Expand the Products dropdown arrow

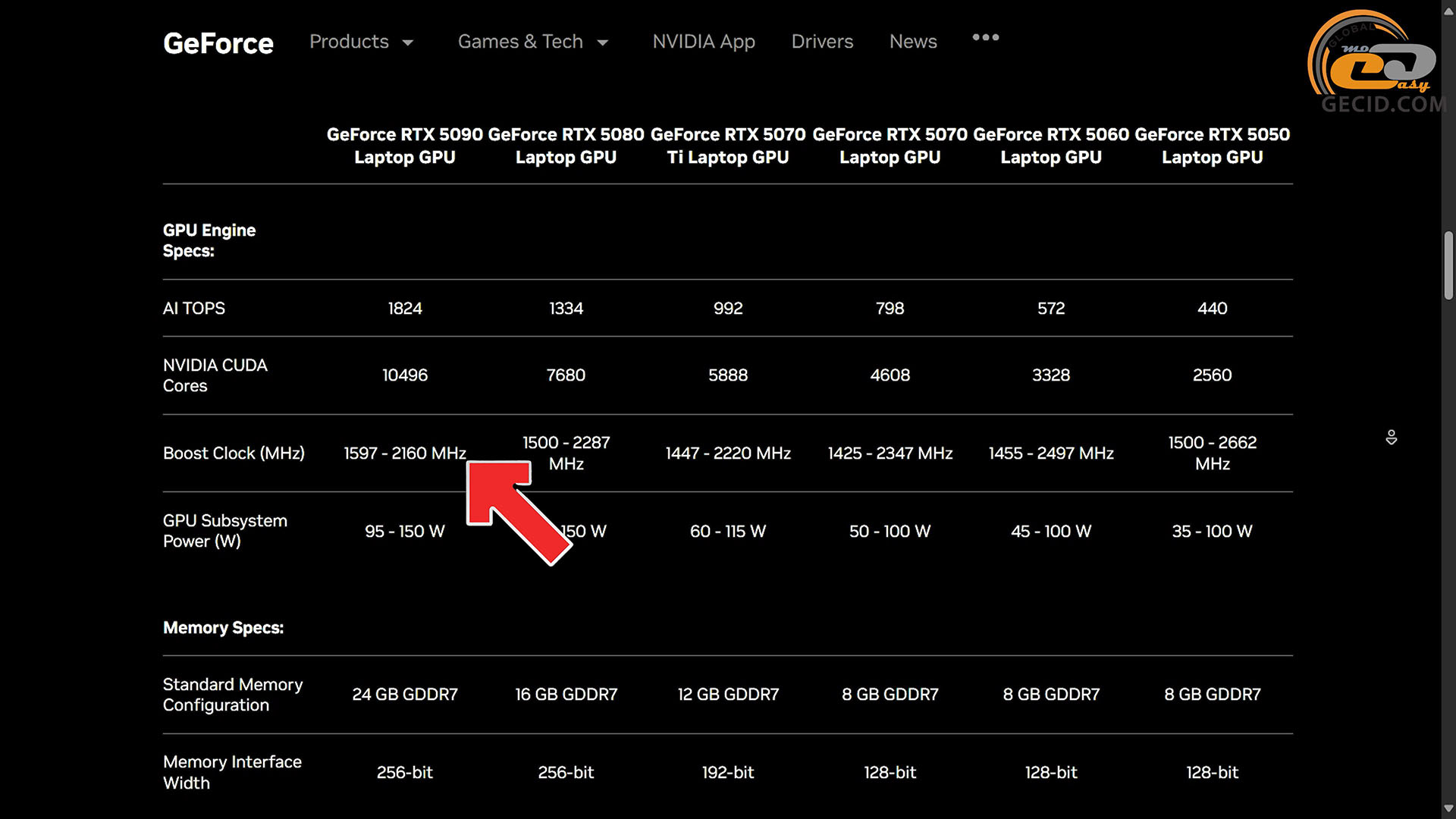click(408, 42)
